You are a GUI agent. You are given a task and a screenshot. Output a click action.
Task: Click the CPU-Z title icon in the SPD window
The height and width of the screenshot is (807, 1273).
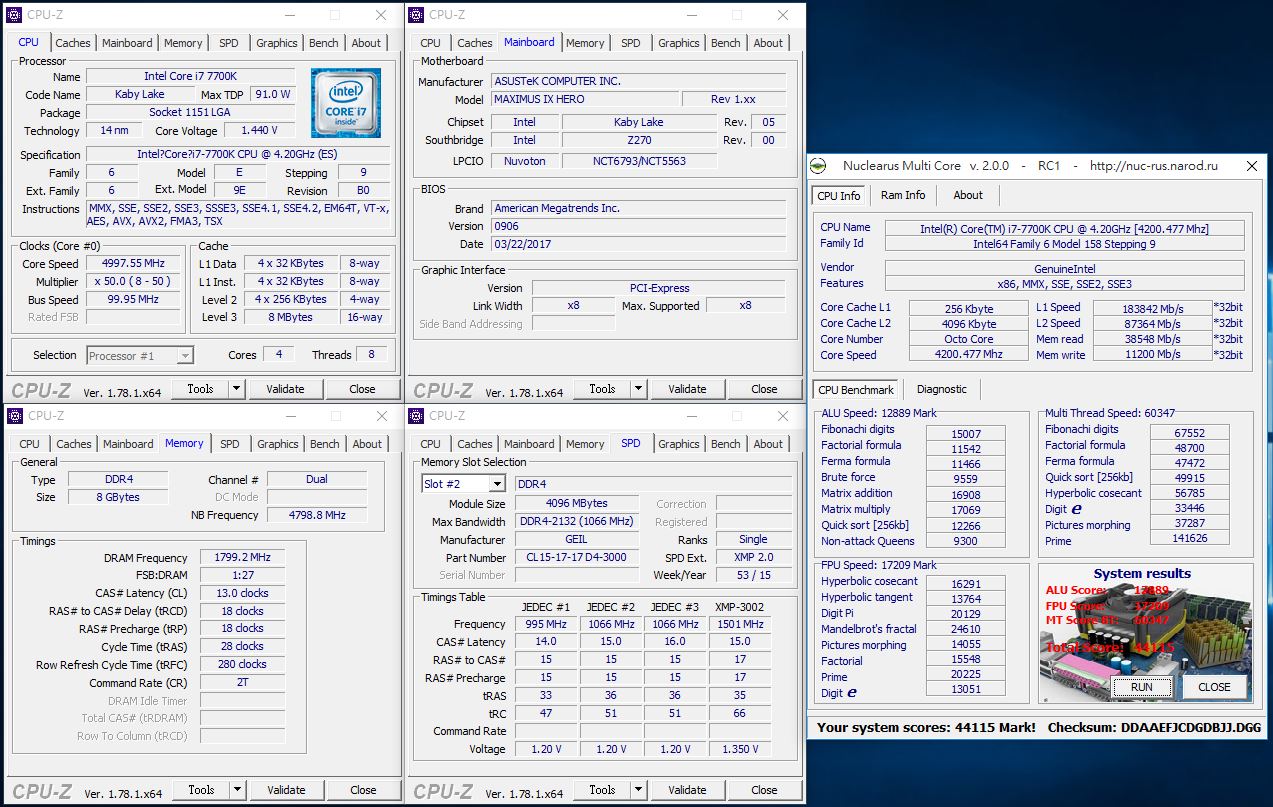click(x=417, y=415)
